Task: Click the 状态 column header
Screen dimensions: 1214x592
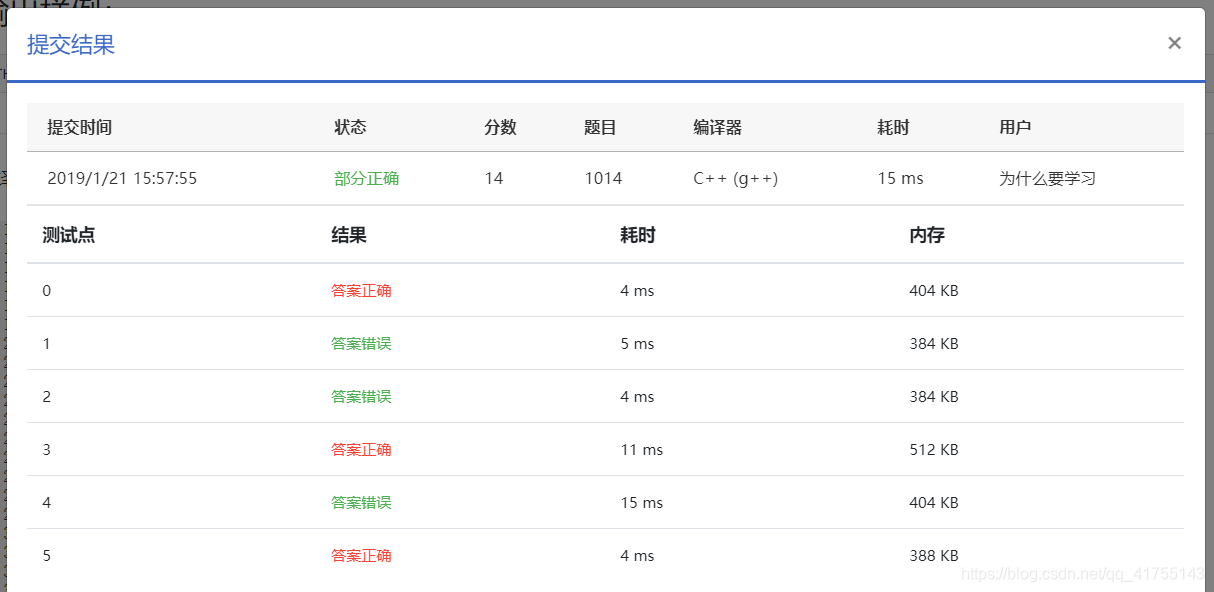Action: tap(351, 128)
